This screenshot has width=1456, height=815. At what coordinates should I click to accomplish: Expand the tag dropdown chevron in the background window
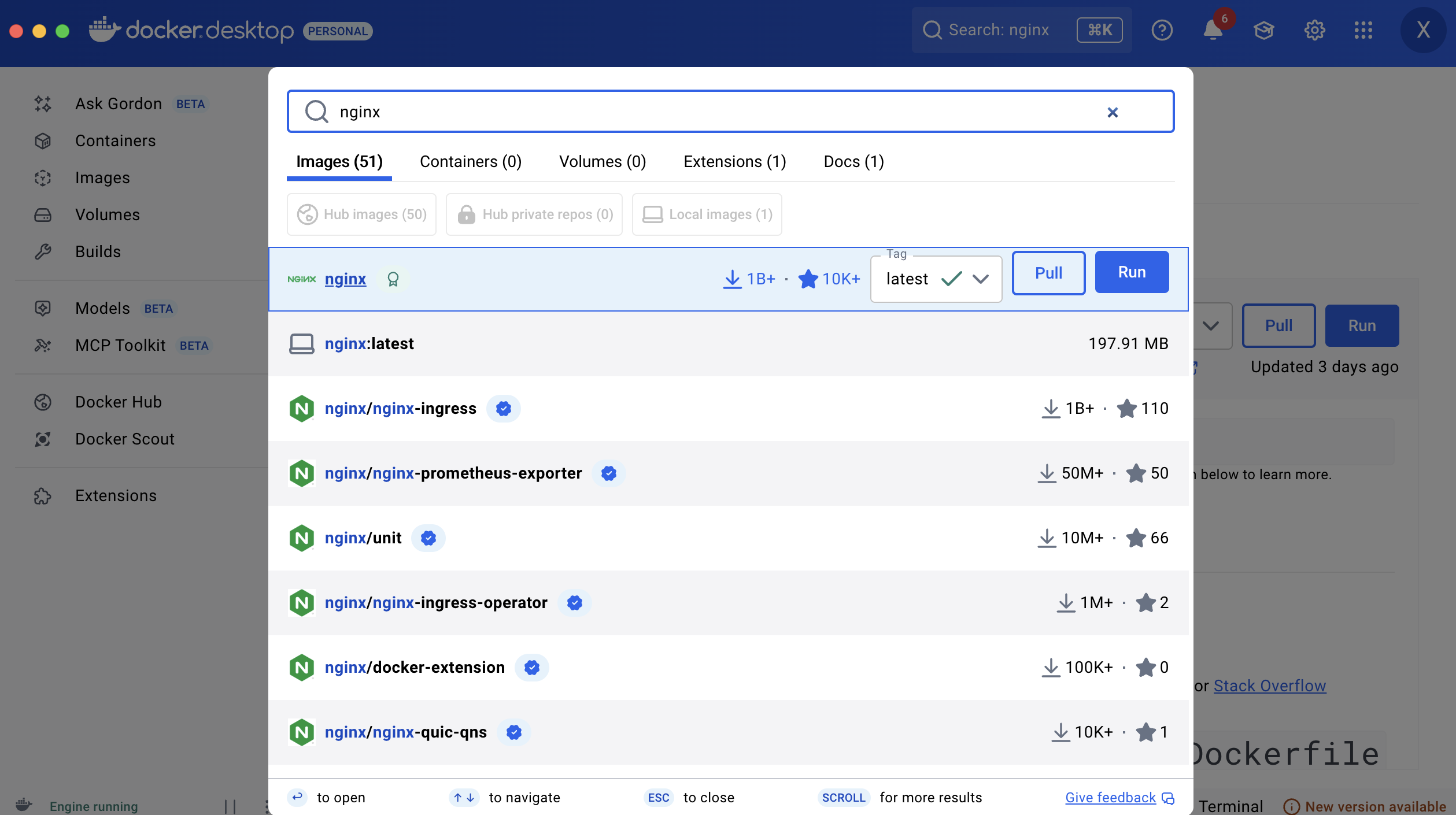(1211, 326)
